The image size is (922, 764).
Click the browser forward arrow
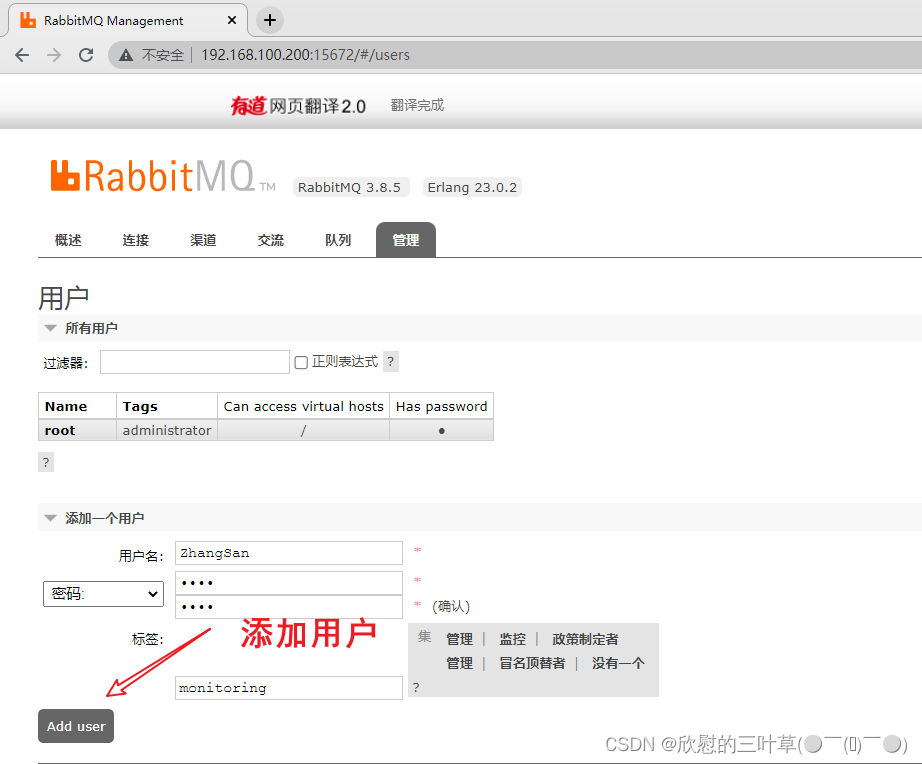pos(54,55)
